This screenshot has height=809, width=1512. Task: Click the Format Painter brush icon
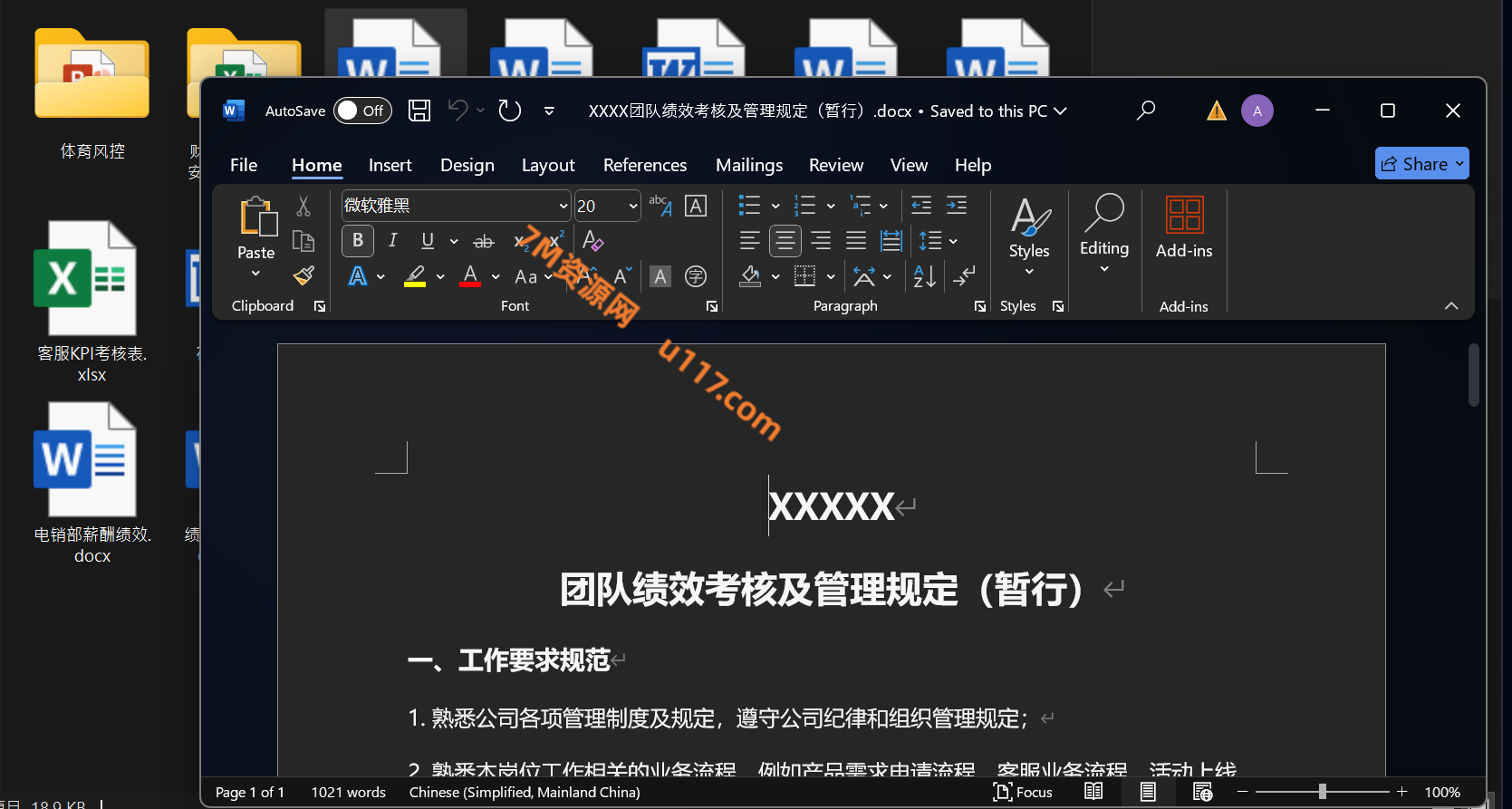303,275
